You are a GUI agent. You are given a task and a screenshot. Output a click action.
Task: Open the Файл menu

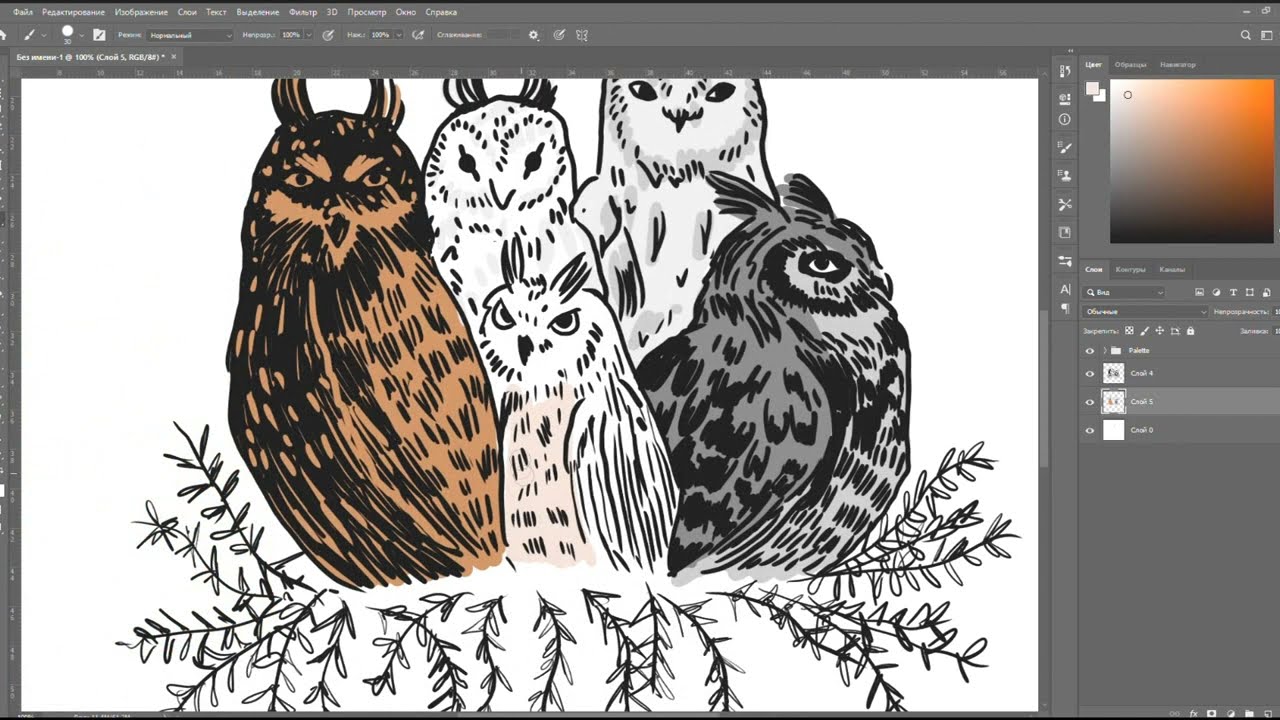point(23,12)
